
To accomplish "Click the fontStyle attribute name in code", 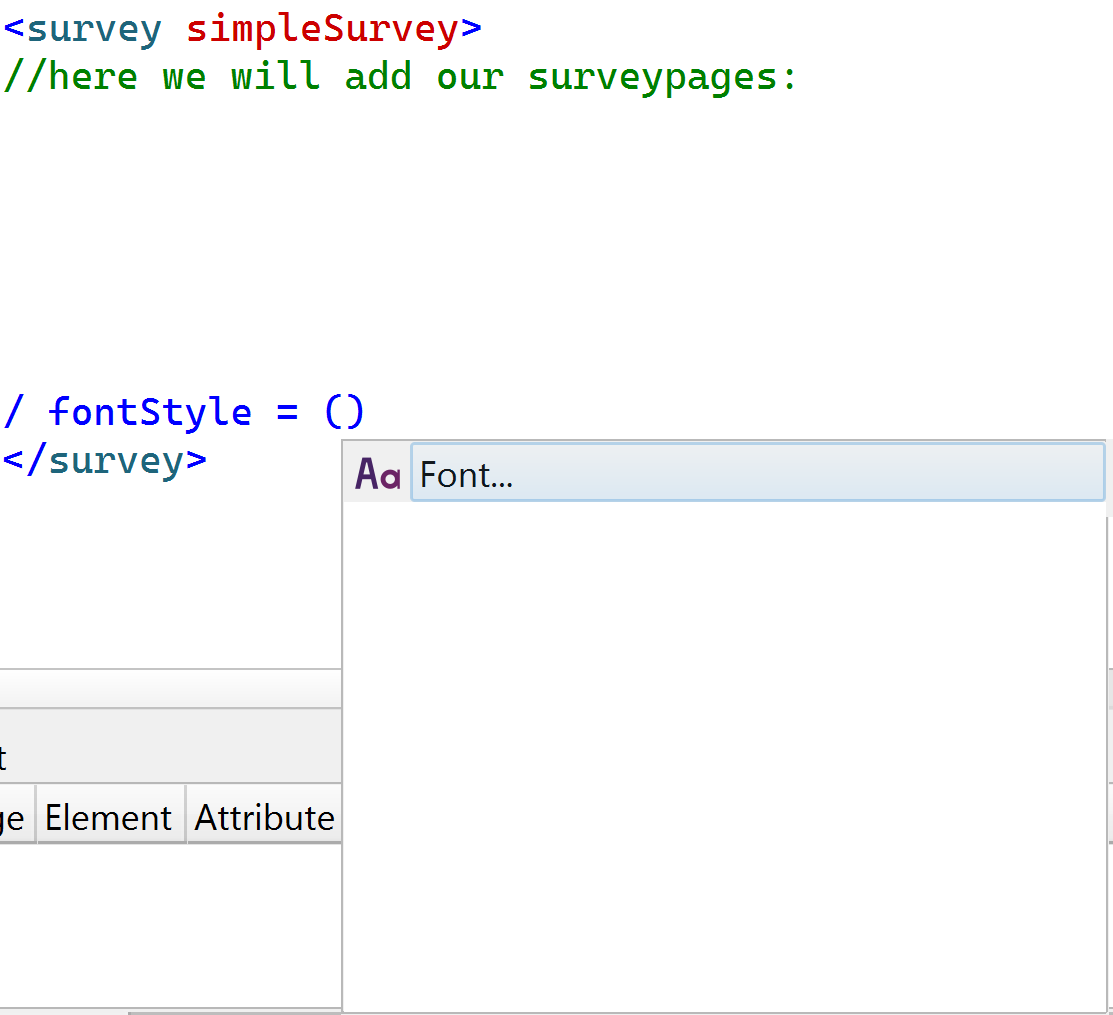I will point(150,412).
